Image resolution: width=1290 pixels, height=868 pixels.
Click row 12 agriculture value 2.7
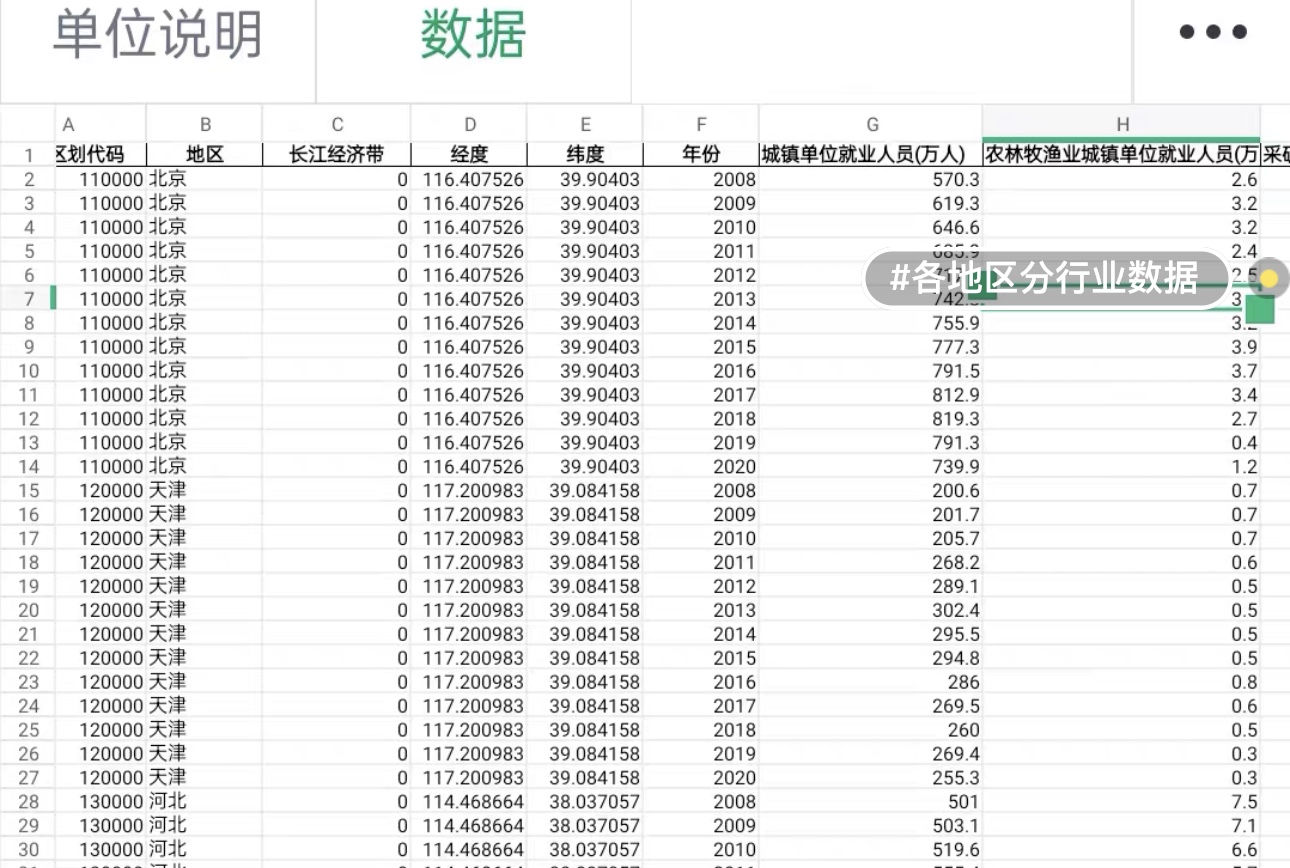click(x=1122, y=419)
